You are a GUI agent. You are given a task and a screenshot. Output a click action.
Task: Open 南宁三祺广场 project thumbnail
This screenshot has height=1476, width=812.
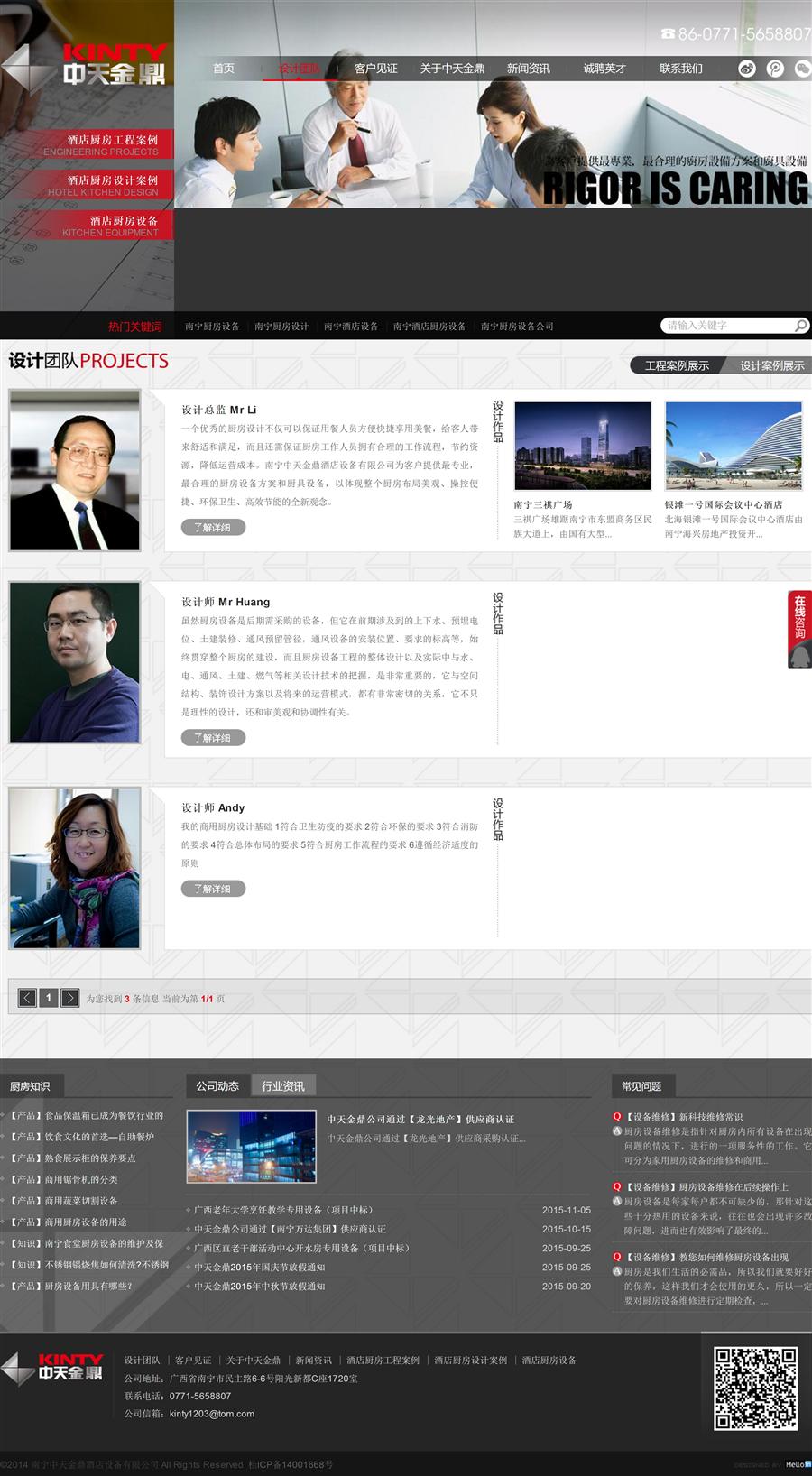[582, 446]
